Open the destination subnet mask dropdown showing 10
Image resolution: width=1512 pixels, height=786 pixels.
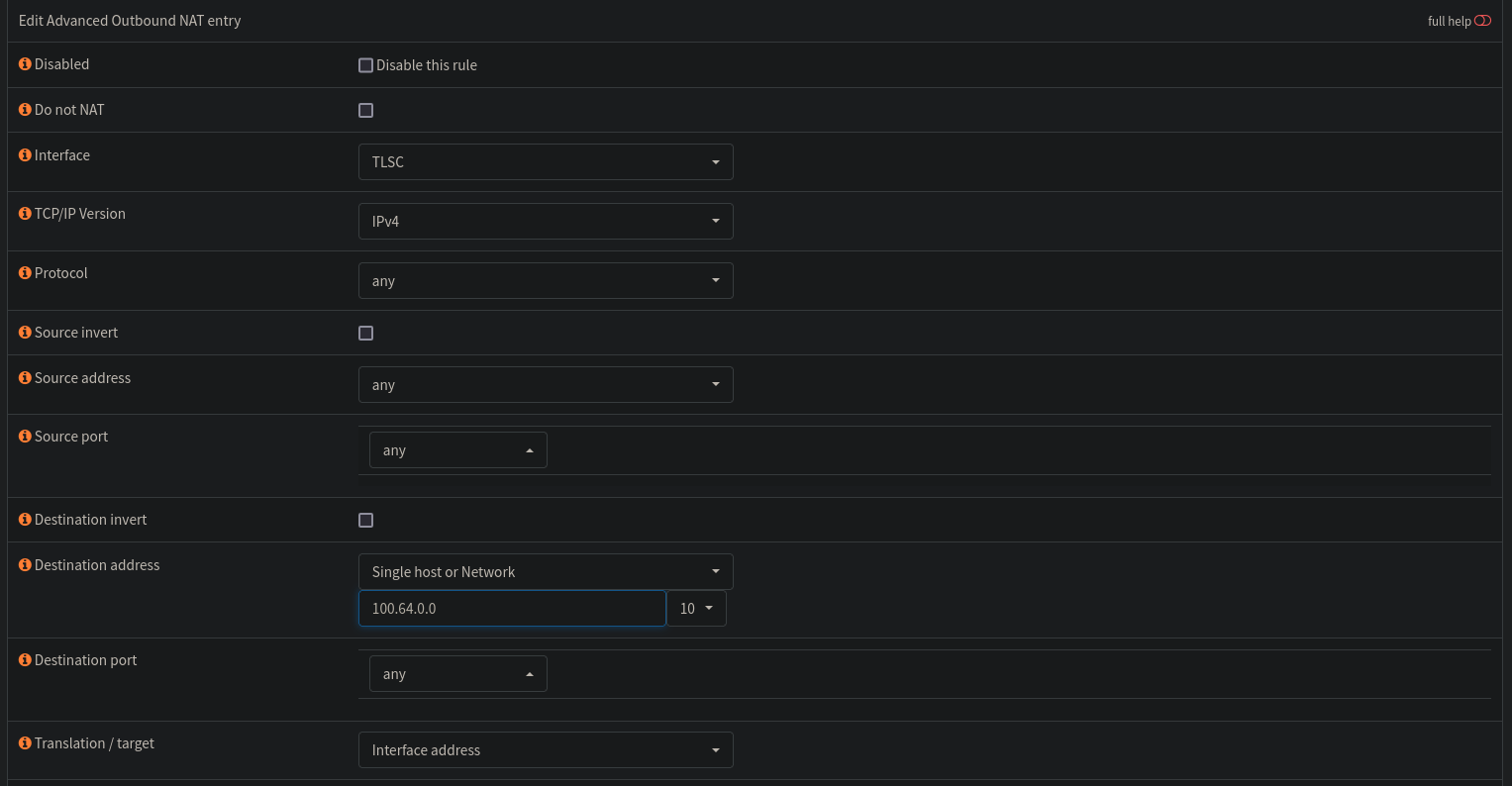pyautogui.click(x=696, y=609)
